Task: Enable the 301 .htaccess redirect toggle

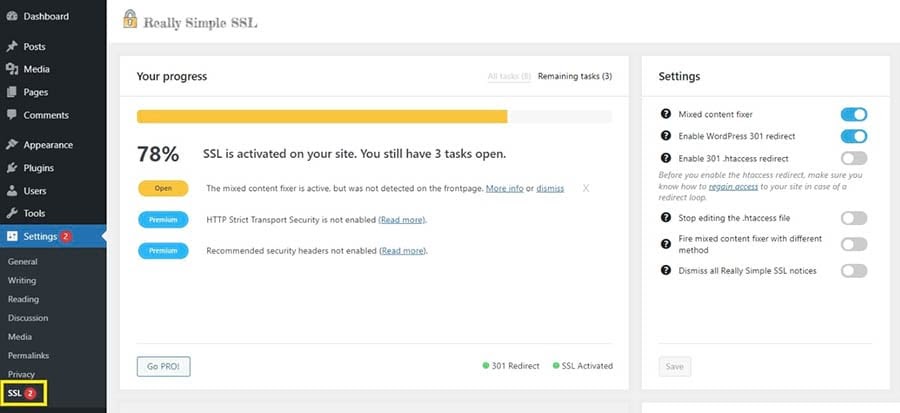Action: click(853, 158)
